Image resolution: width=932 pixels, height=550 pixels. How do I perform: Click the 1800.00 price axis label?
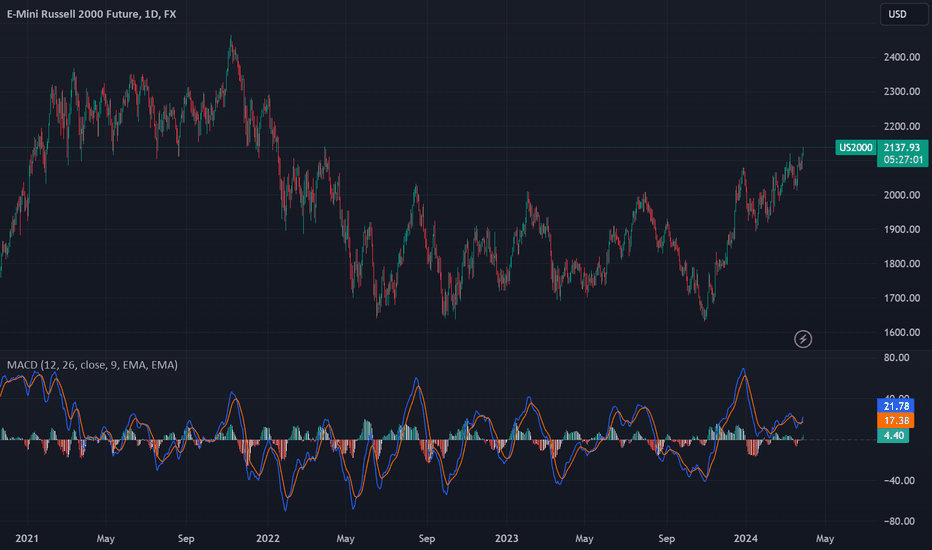902,263
